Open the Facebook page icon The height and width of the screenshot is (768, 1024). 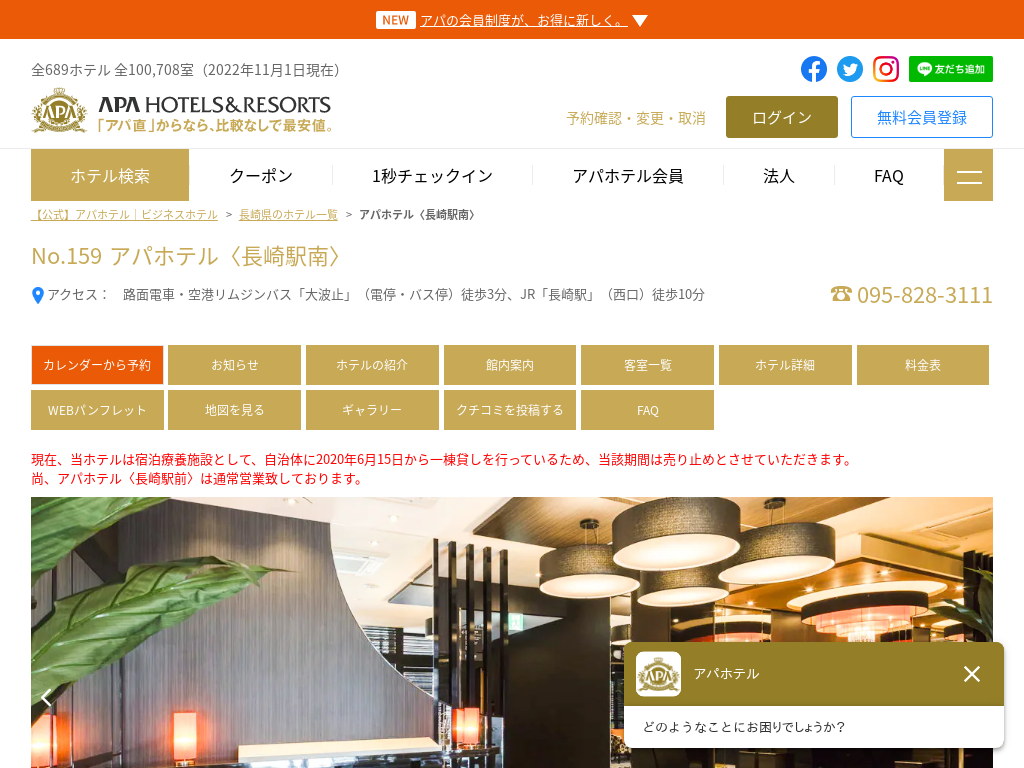pyautogui.click(x=814, y=69)
